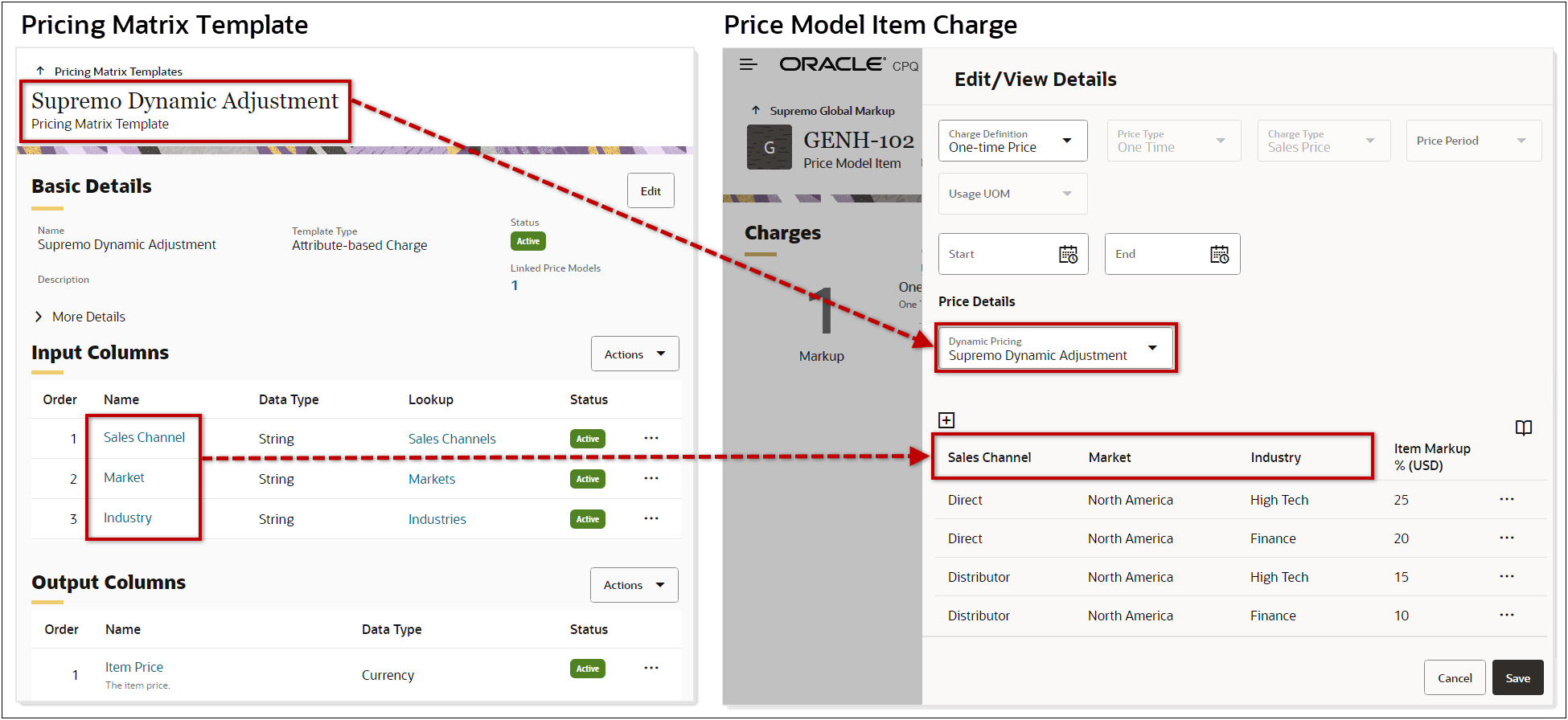Expand the More Details section

(x=39, y=317)
